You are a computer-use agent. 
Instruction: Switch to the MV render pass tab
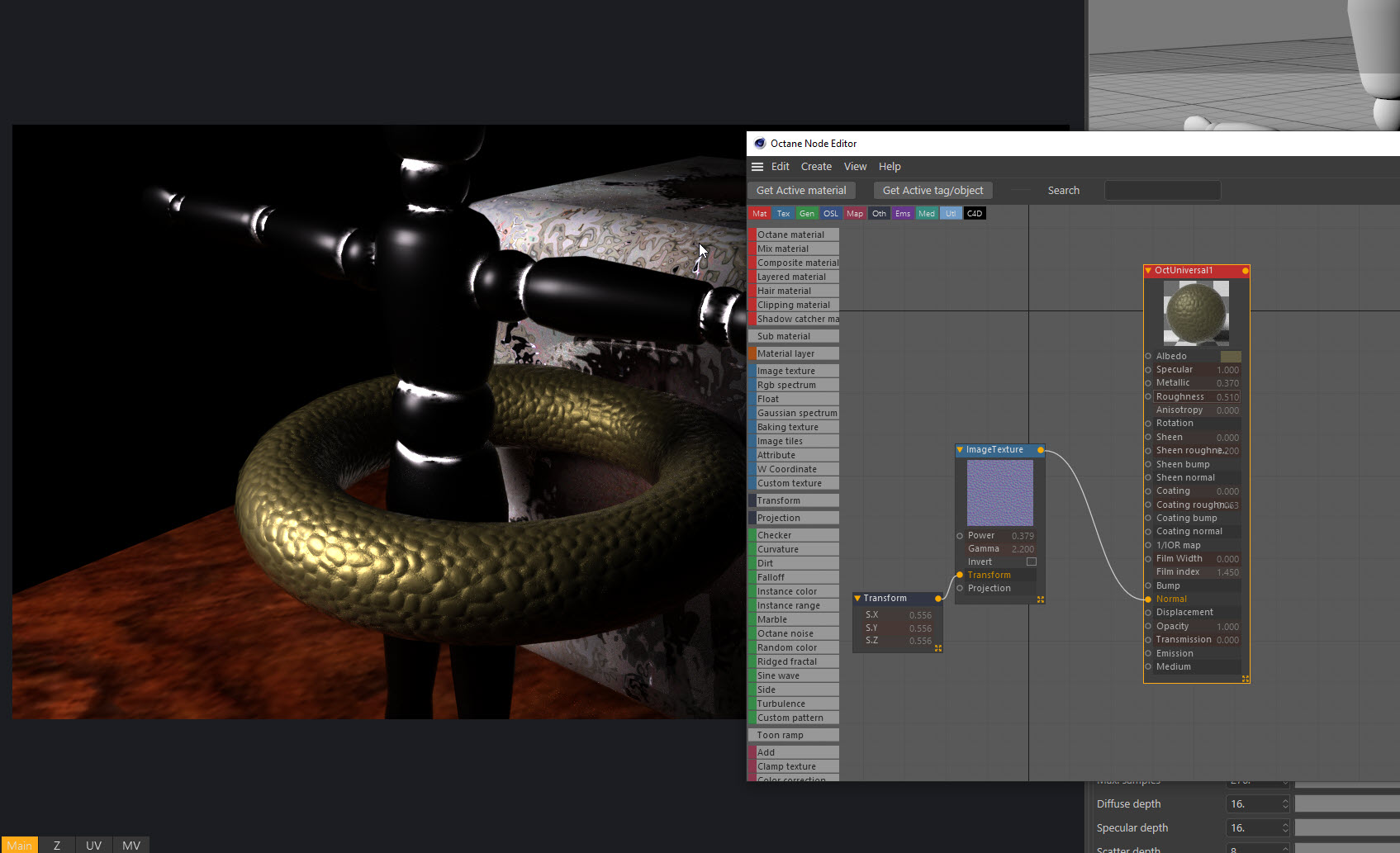(x=131, y=846)
